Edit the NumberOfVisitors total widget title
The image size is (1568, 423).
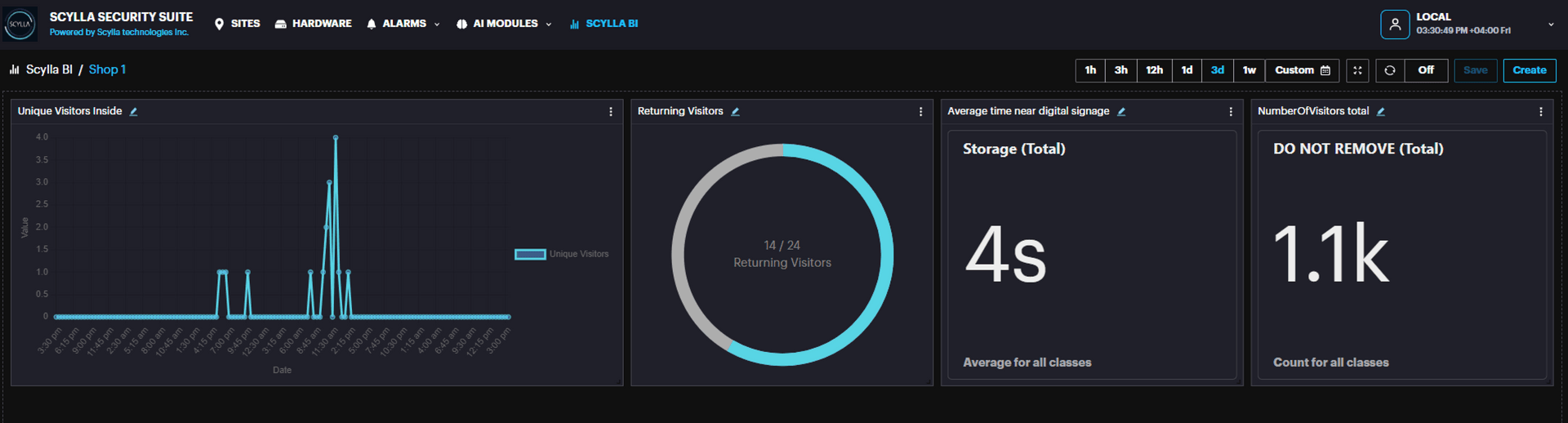[1380, 112]
